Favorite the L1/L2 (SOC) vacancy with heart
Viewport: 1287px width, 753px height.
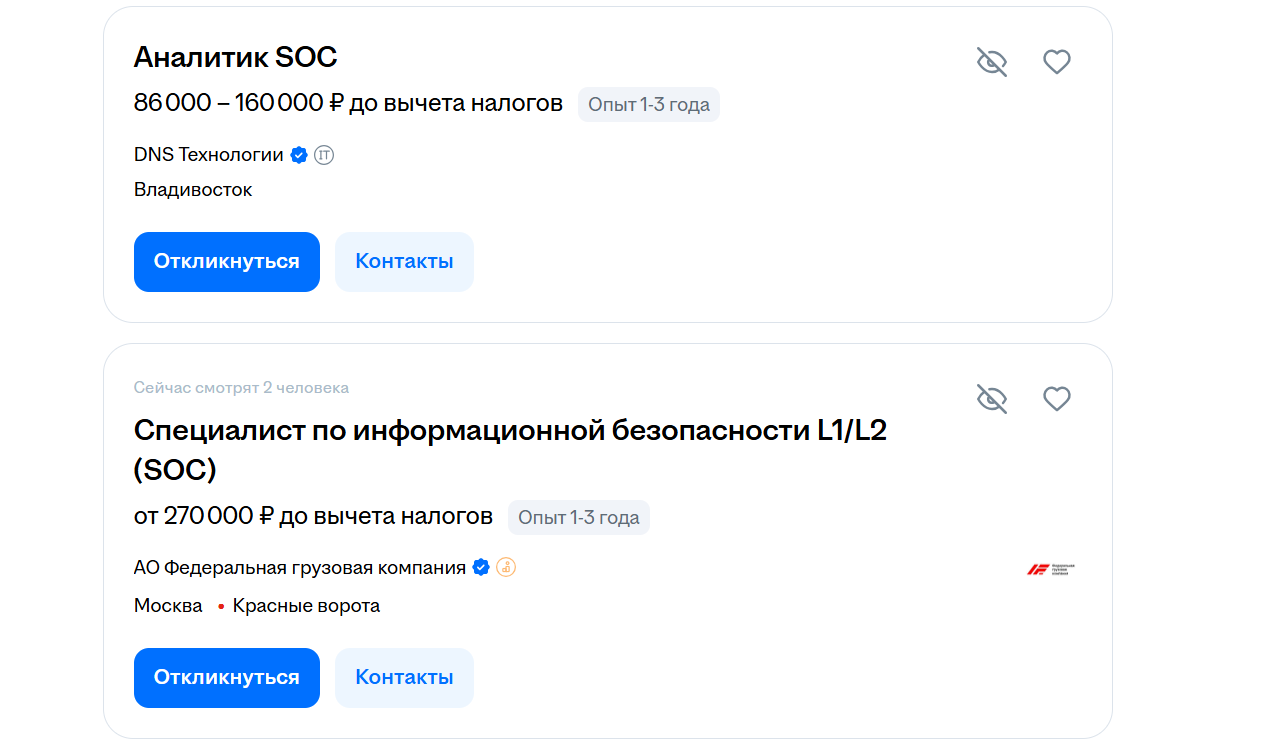click(x=1057, y=399)
